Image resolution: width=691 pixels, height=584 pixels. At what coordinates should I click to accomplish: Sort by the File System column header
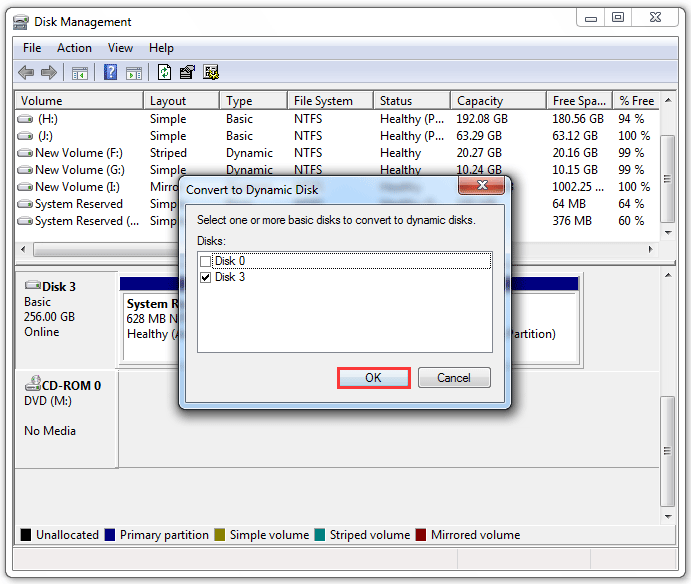click(331, 101)
